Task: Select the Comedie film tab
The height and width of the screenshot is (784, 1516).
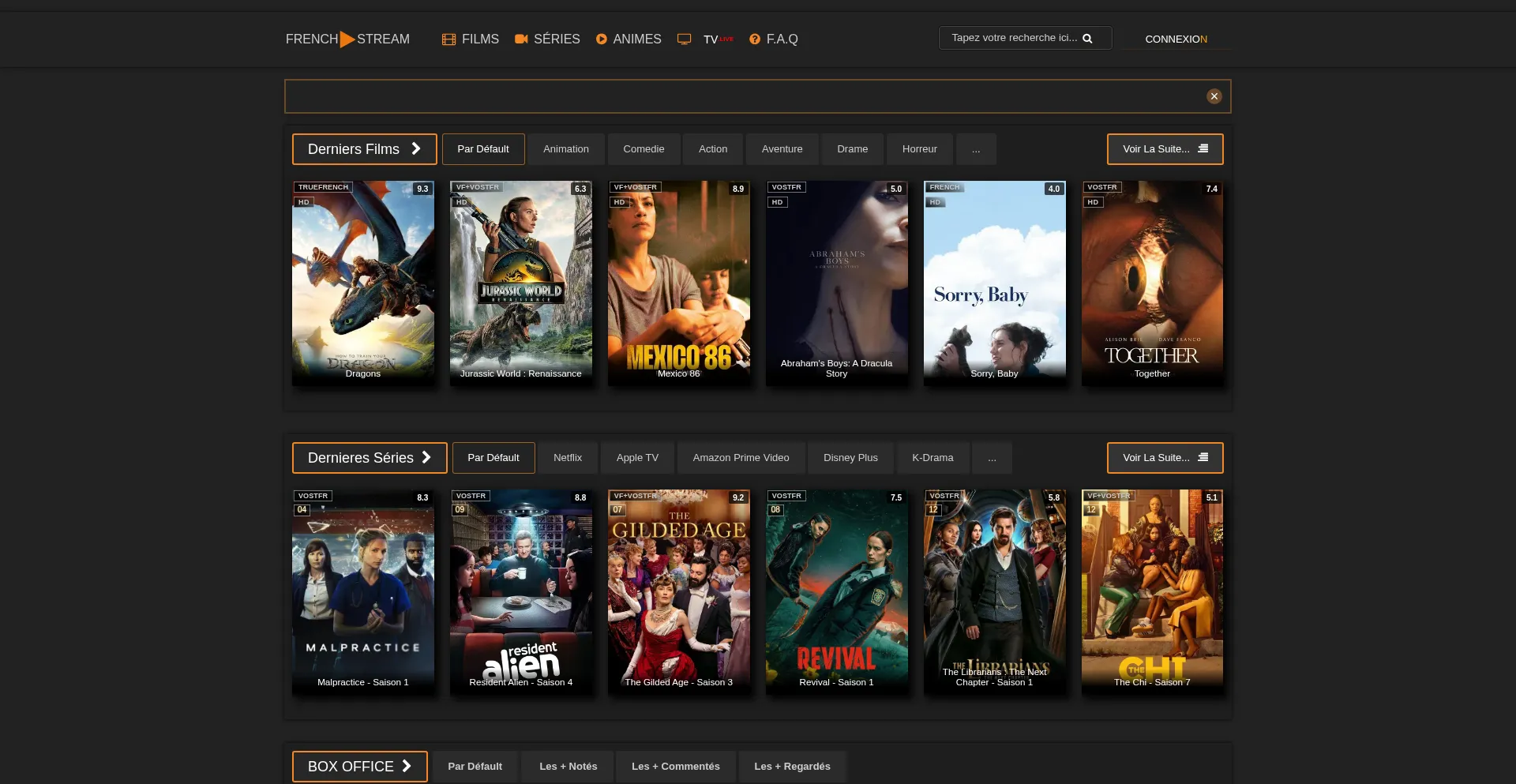Action: pyautogui.click(x=644, y=149)
